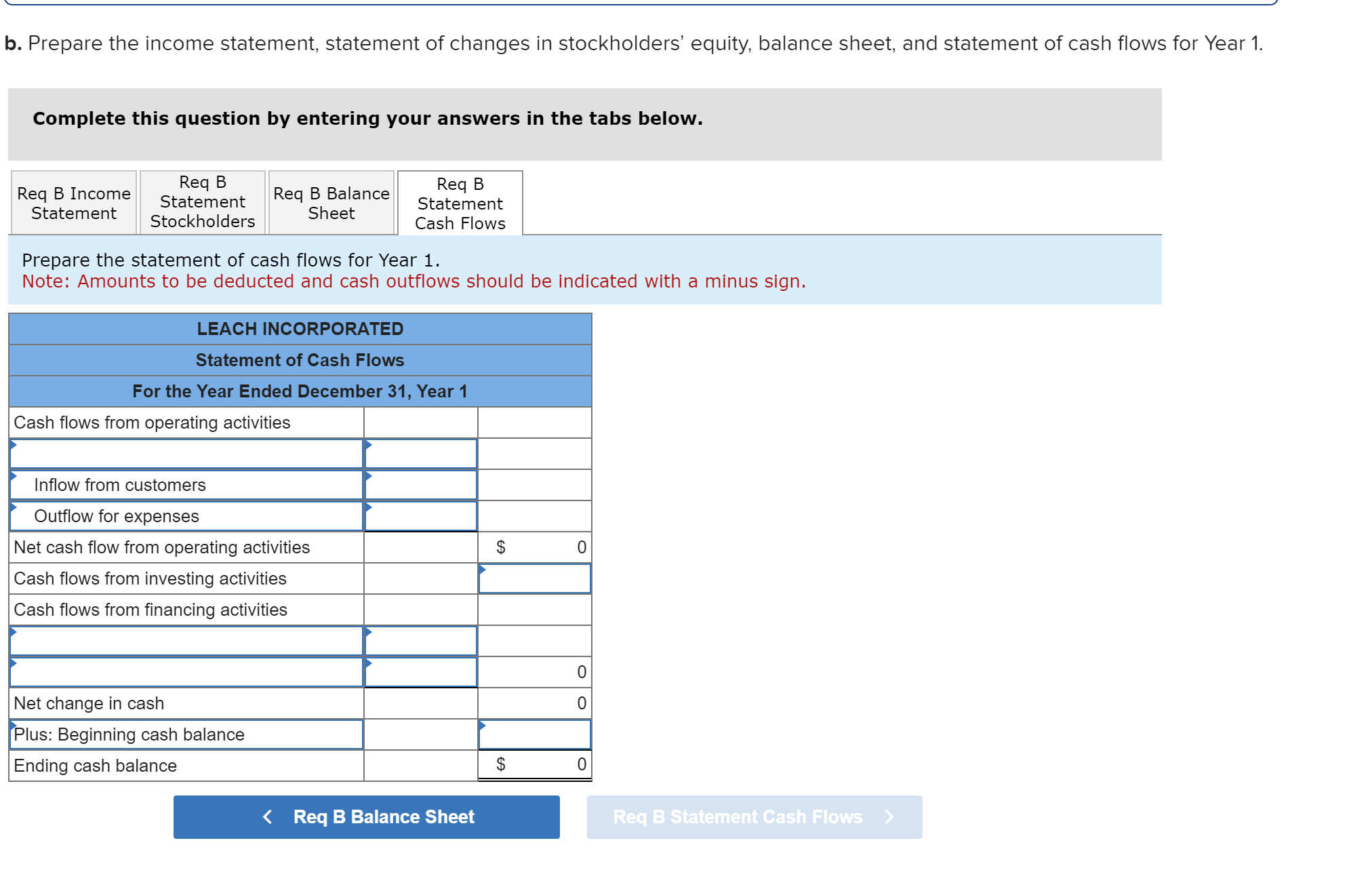Click the Statement of Cash Flows header row

300,360
